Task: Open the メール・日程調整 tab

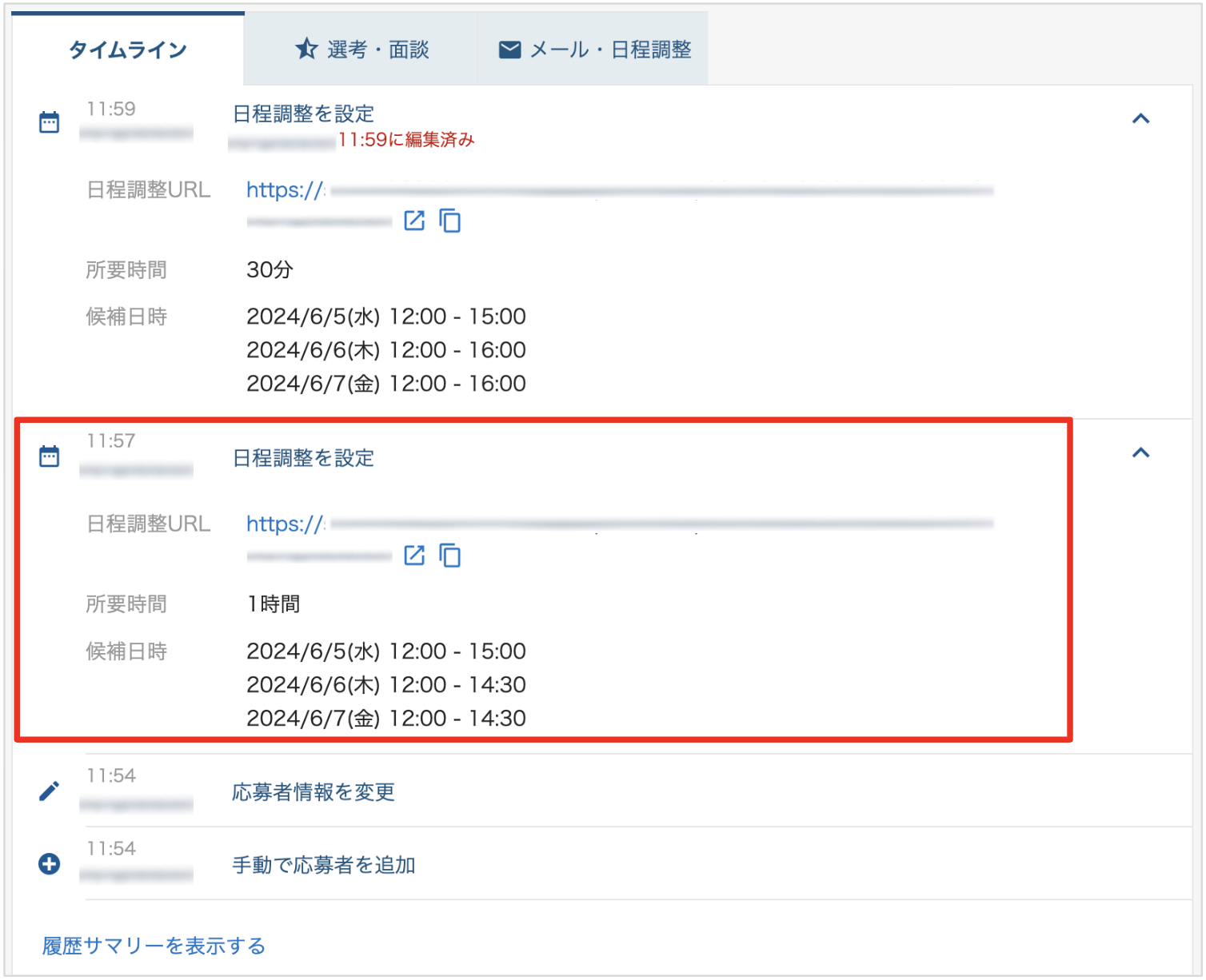Action: click(593, 50)
